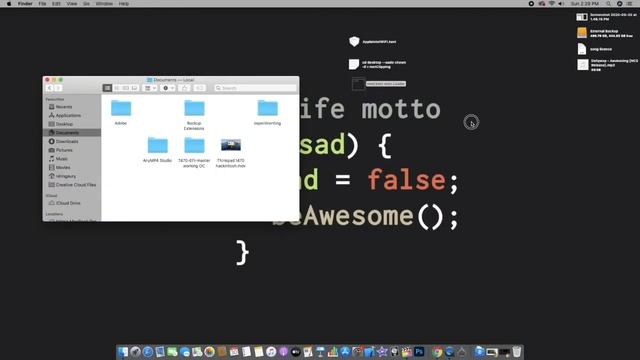640x360 pixels.
Task: Open Podcasts from the Dock
Action: [283, 352]
